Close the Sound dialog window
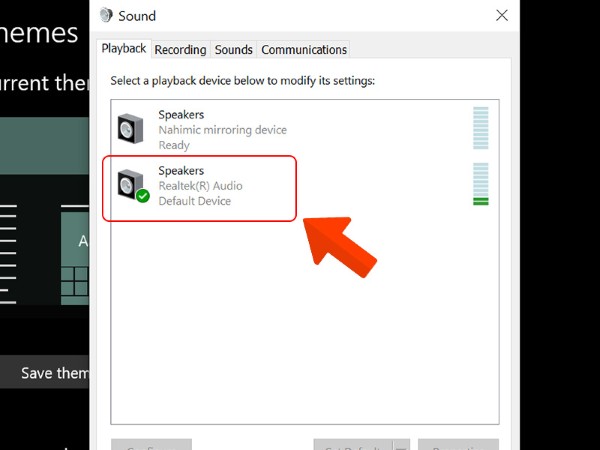This screenshot has width=600, height=450. [x=502, y=15]
